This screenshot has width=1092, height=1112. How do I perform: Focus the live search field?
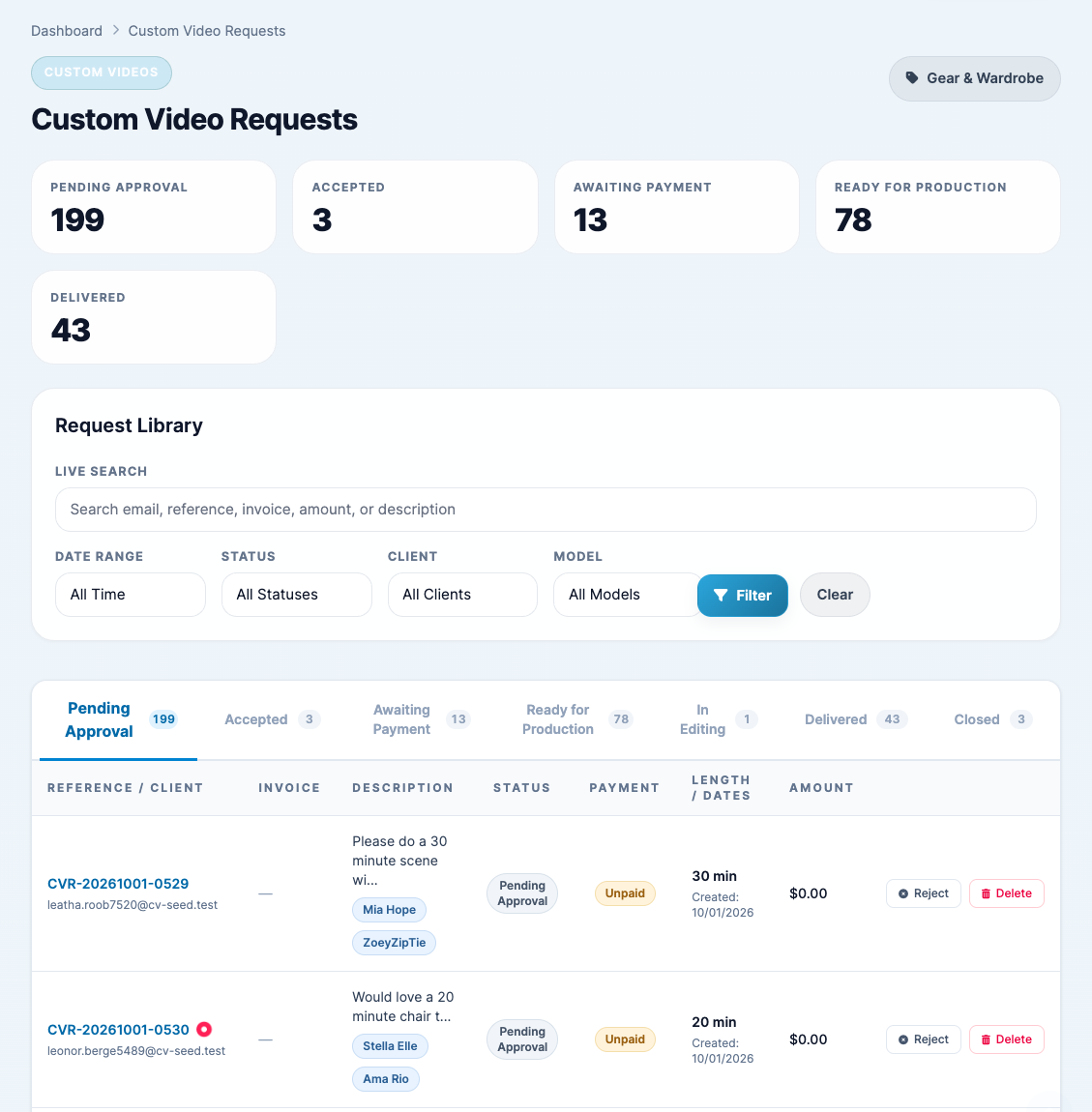pos(546,510)
